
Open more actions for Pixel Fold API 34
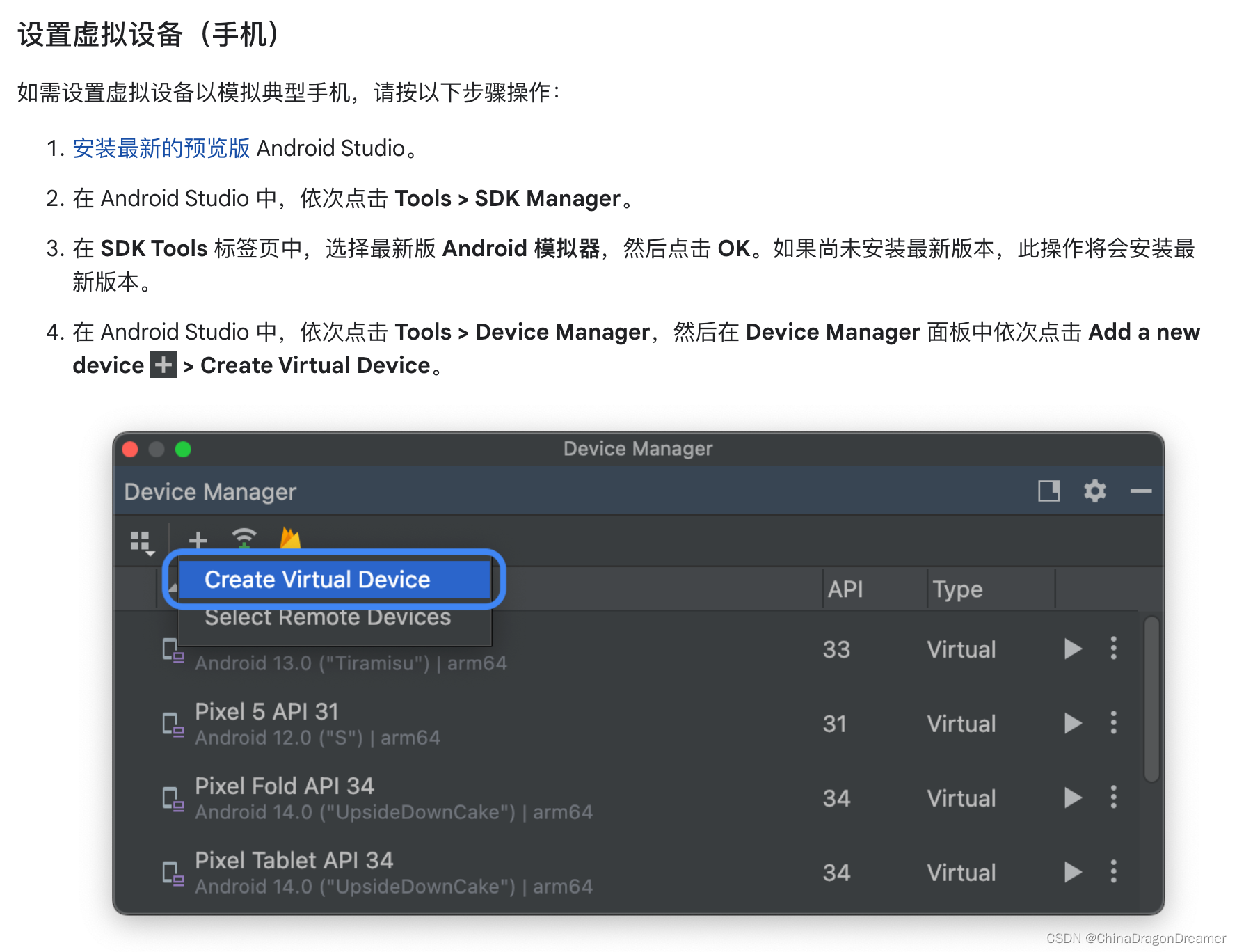coord(1114,797)
